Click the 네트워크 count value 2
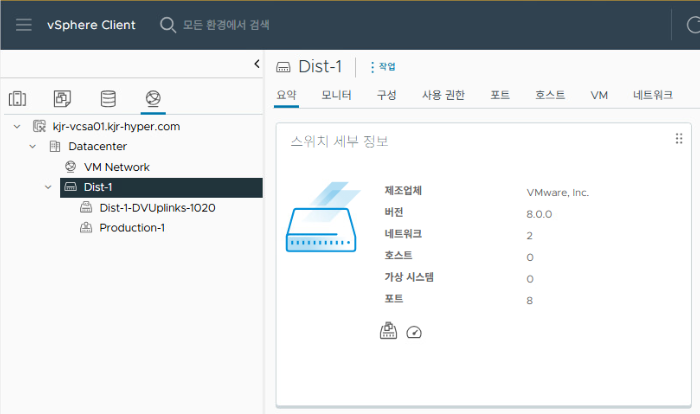 tap(529, 236)
